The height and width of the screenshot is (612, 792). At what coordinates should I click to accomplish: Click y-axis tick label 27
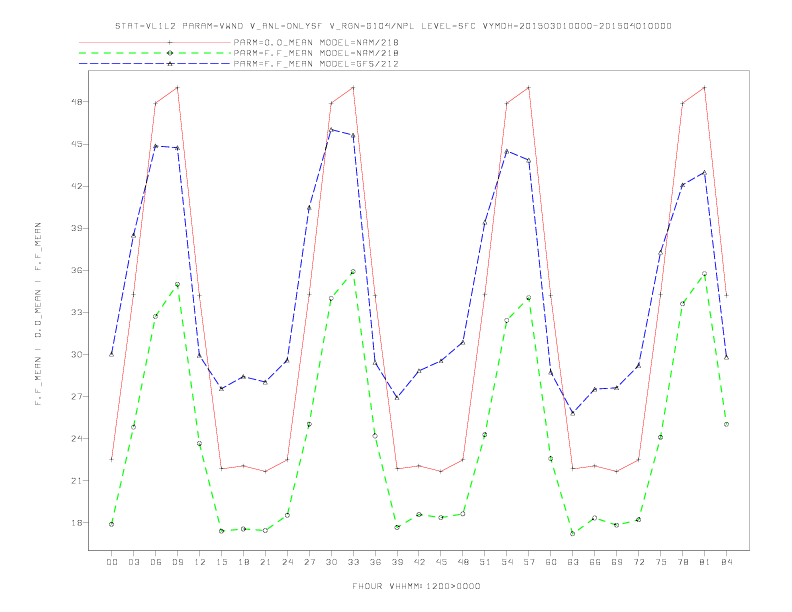79,396
